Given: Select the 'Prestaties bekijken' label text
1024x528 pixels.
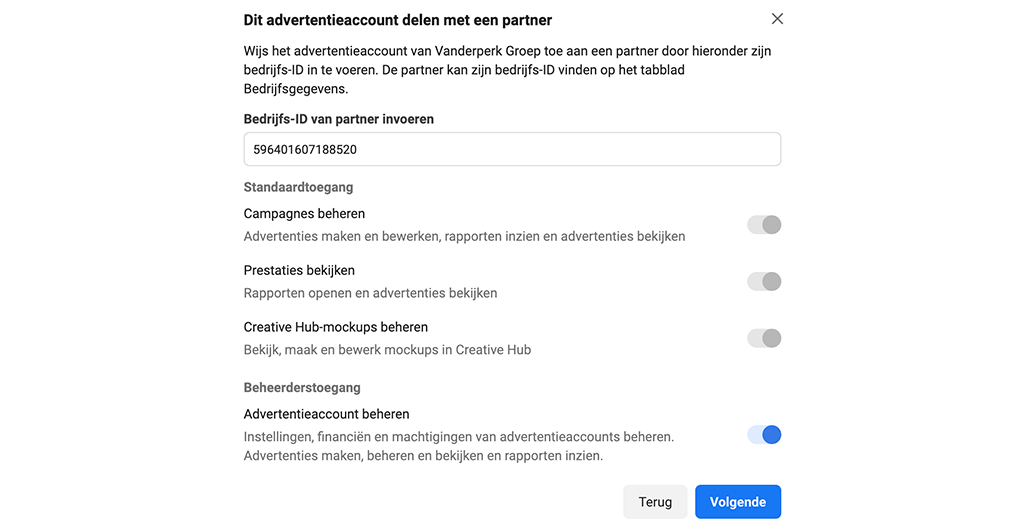Looking at the screenshot, I should tap(299, 271).
